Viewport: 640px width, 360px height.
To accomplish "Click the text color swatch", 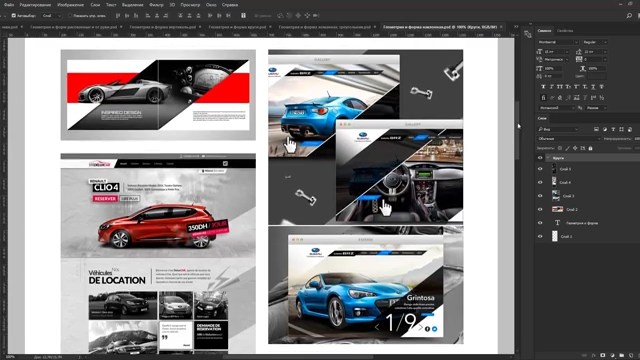I will pyautogui.click(x=596, y=76).
